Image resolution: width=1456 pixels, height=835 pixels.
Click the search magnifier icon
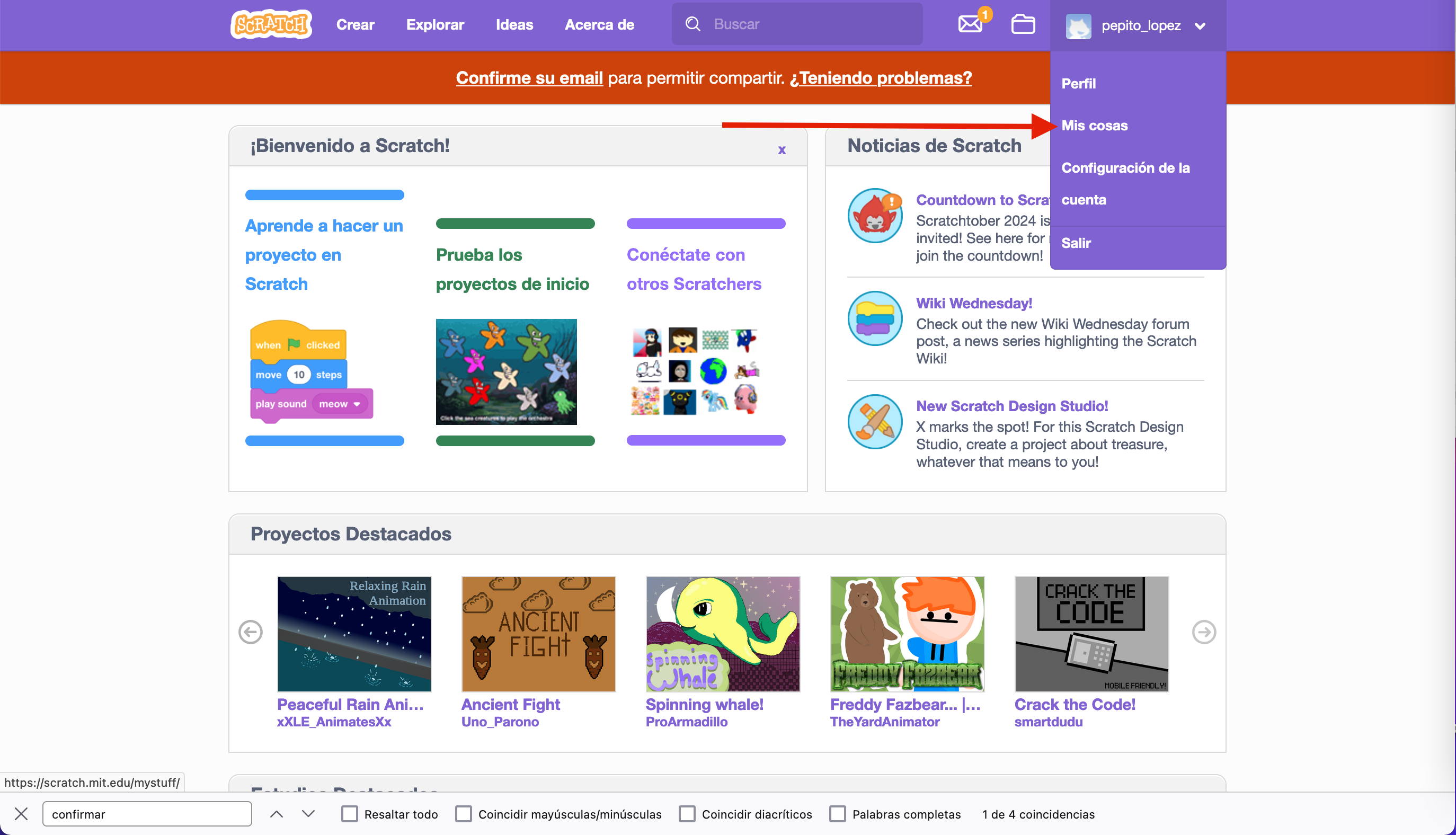[693, 24]
